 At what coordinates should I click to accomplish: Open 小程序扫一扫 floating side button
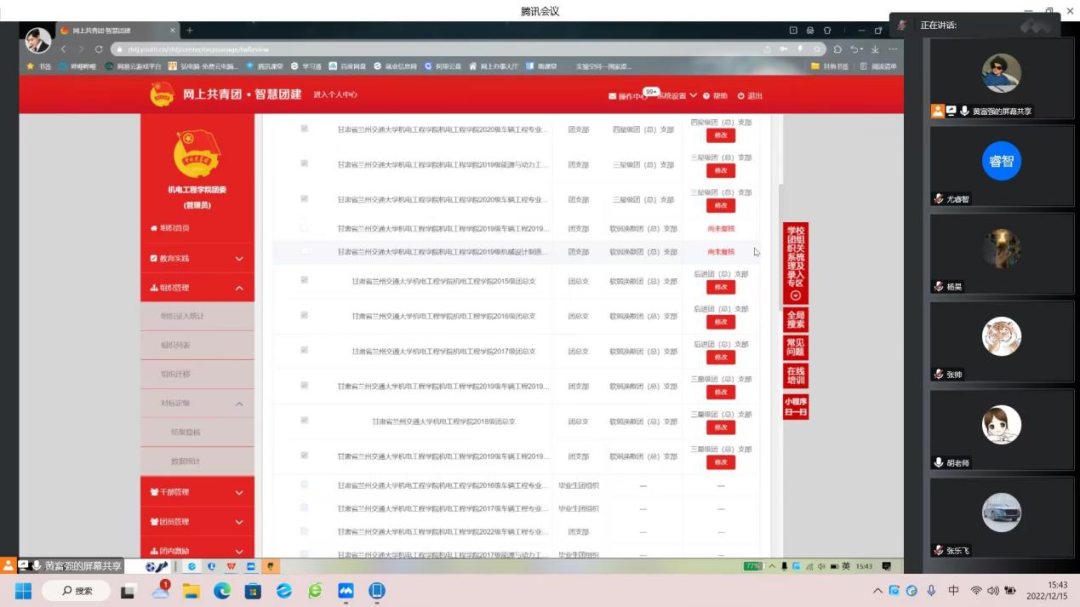point(795,406)
